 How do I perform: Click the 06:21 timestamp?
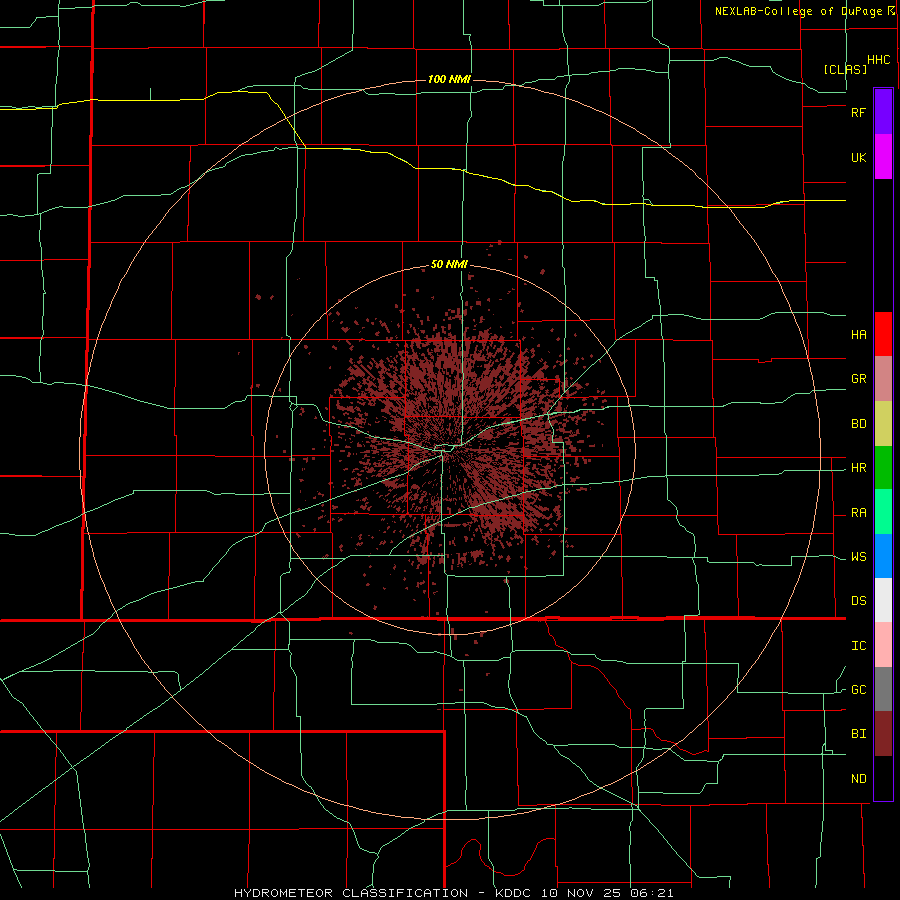(653, 893)
